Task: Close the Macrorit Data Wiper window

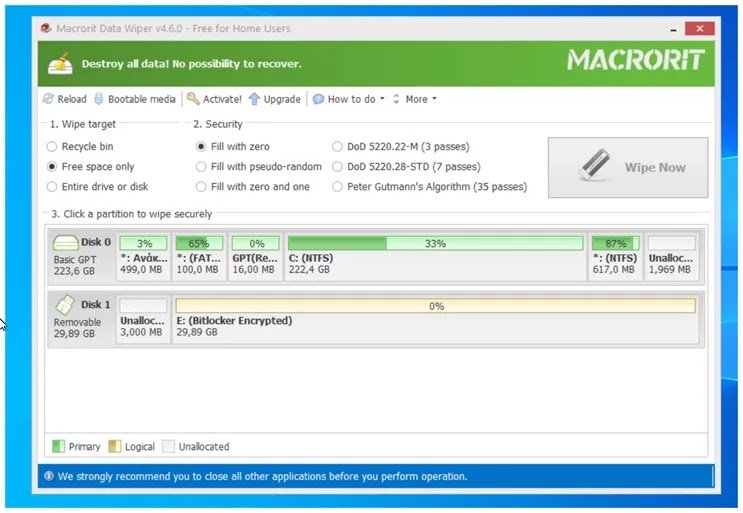Action: tap(699, 29)
